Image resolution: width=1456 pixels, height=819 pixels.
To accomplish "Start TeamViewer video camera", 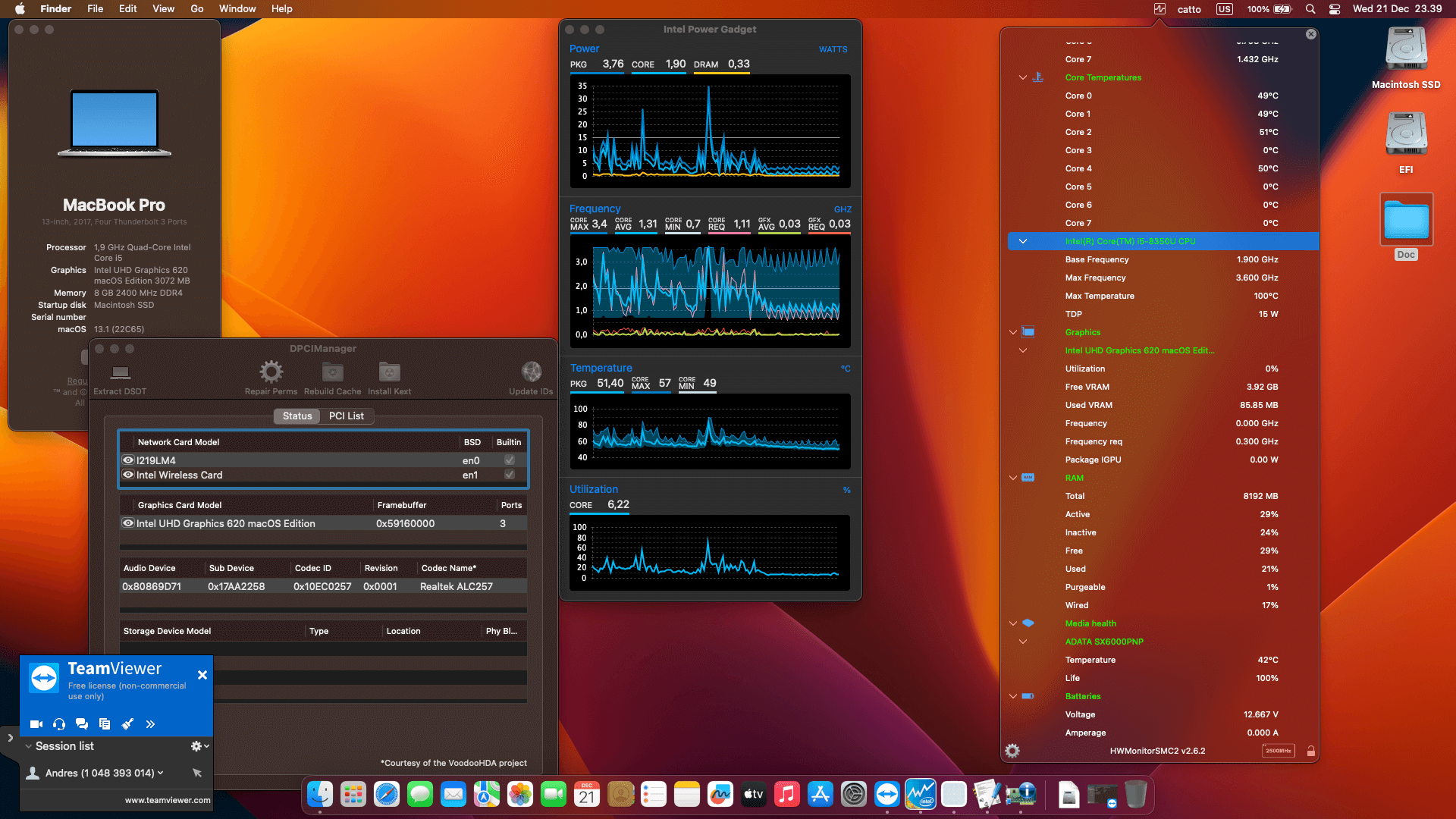I will point(36,724).
